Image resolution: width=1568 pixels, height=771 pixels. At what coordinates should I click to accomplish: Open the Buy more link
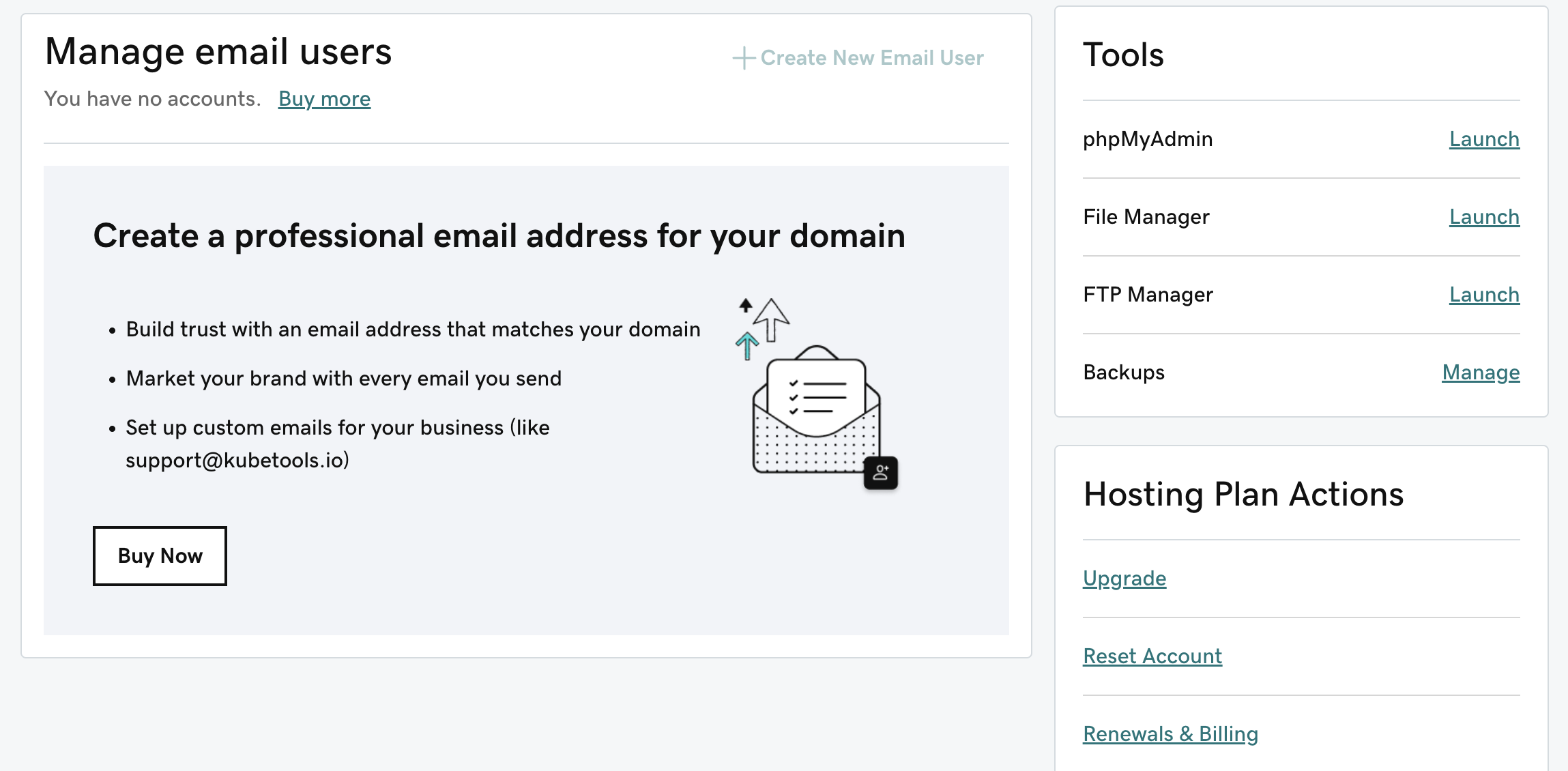(x=324, y=99)
